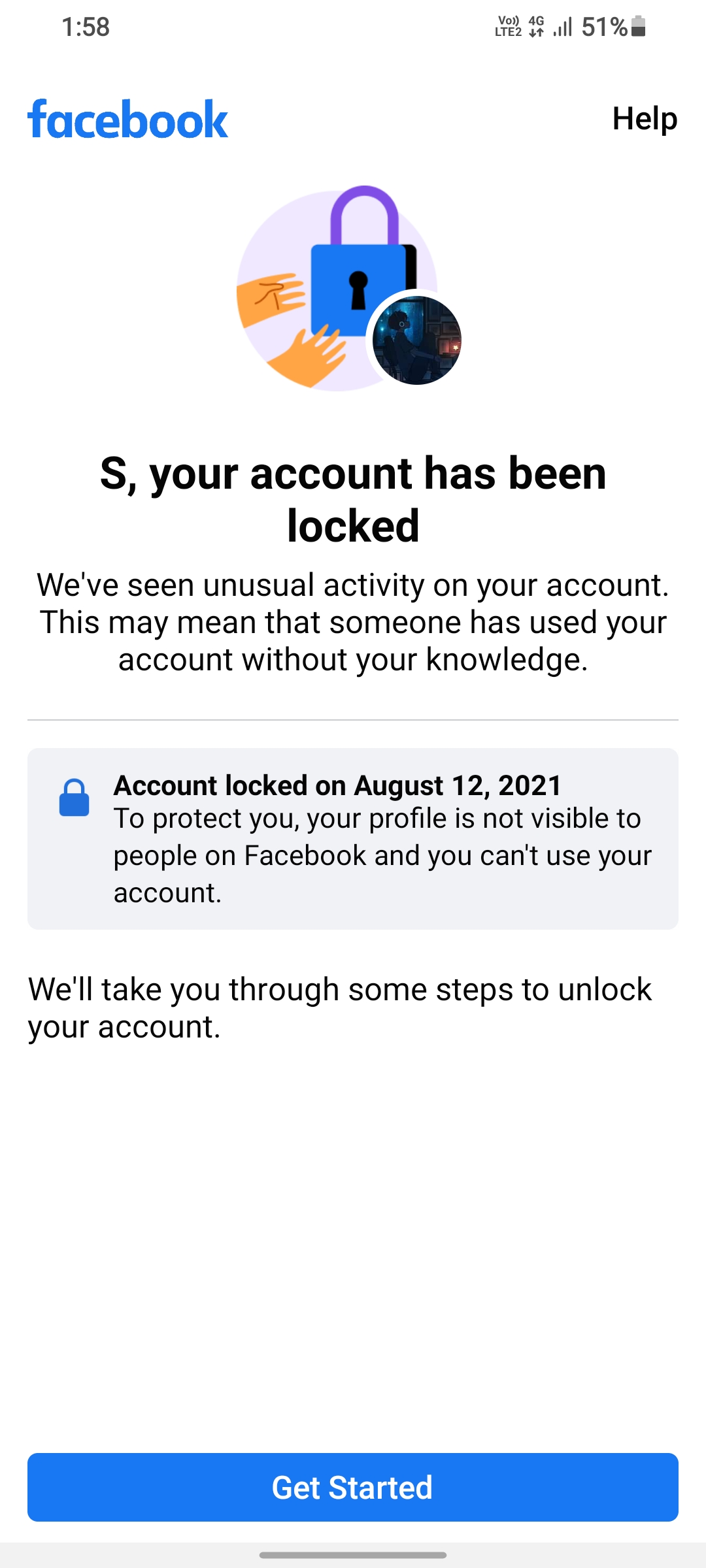This screenshot has width=706, height=1568.
Task: Click "Account locked on August 12, 2021" heading
Action: click(337, 785)
